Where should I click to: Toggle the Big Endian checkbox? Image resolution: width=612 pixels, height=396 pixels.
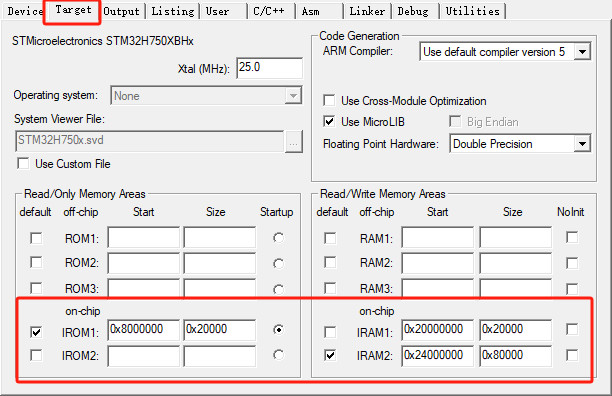(x=455, y=121)
